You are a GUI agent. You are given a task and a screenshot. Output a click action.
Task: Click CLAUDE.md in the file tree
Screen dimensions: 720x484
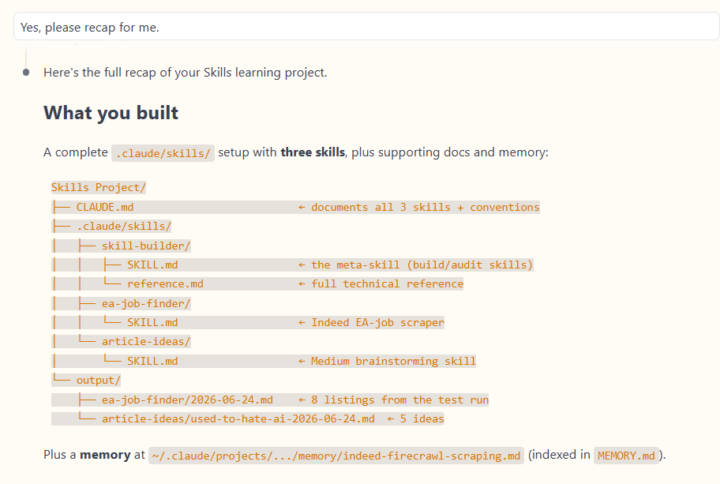[x=105, y=207]
